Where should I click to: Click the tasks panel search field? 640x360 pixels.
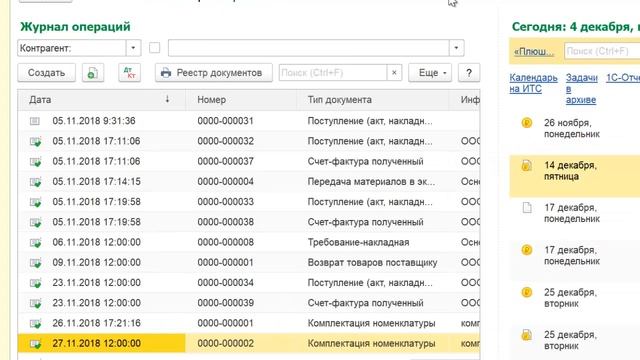pos(602,51)
